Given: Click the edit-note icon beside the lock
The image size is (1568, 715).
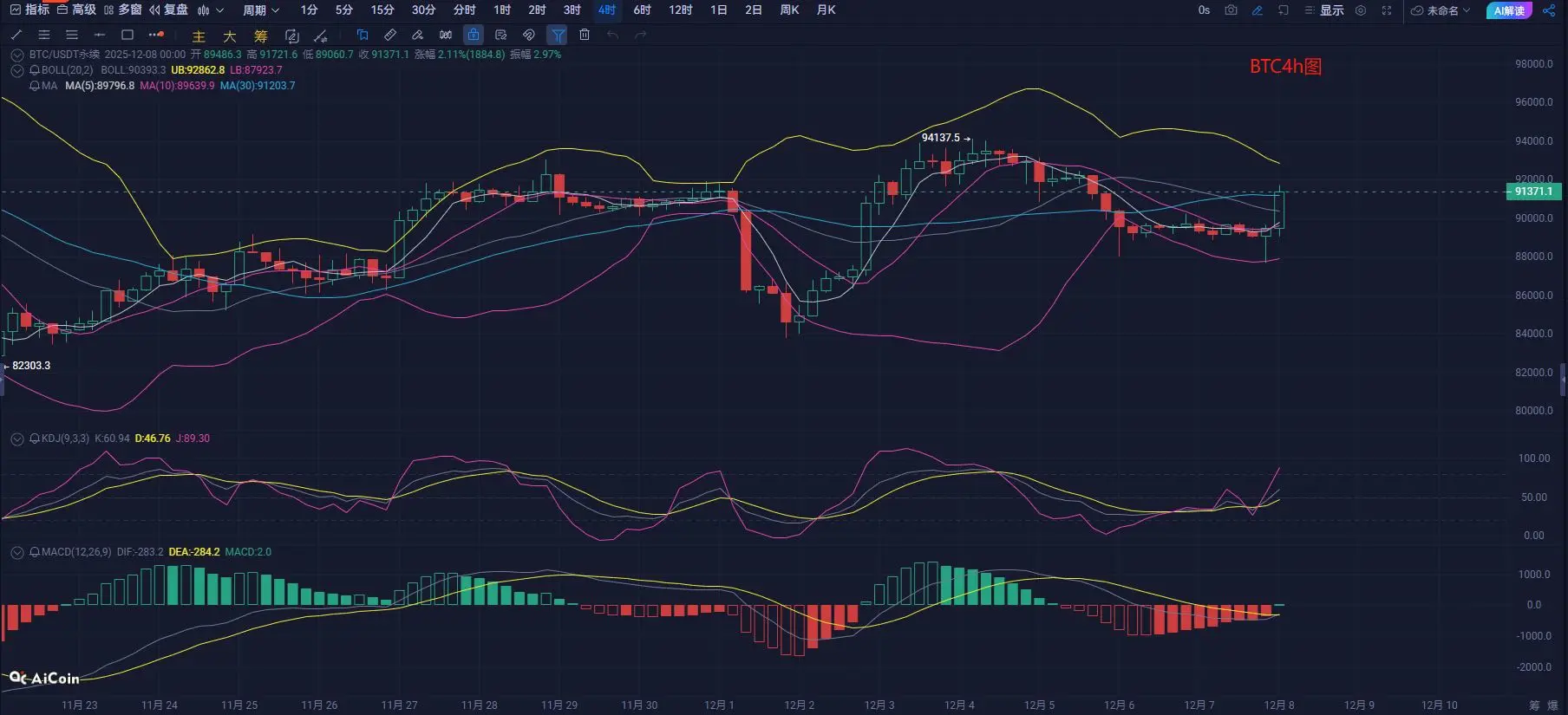Looking at the screenshot, I should click(x=501, y=35).
